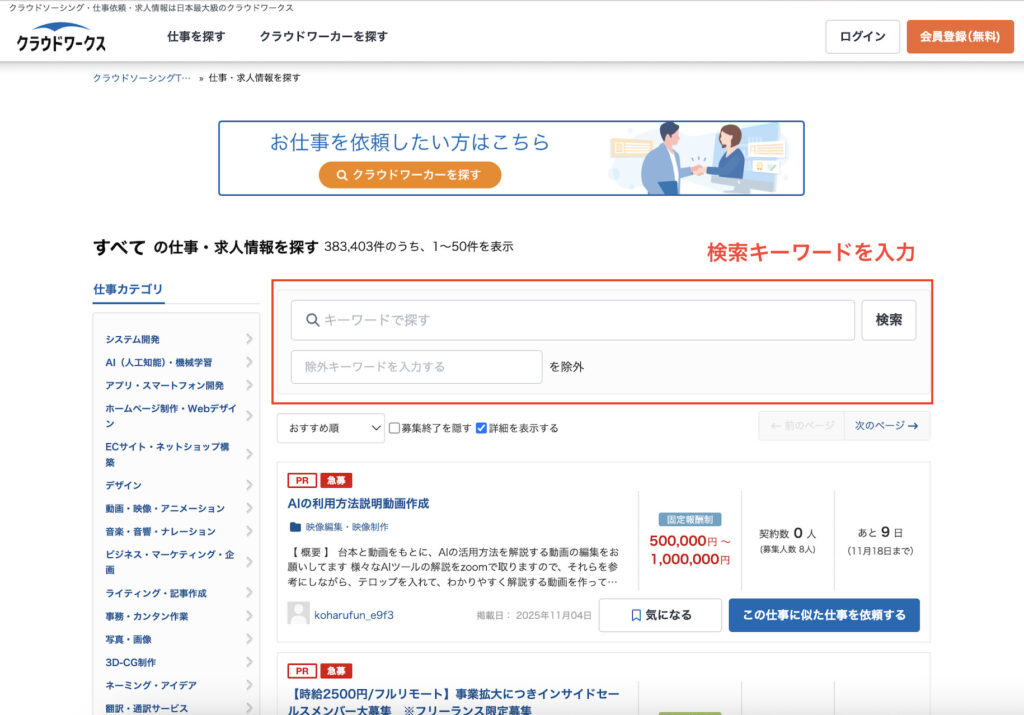This screenshot has height=715, width=1024.
Task: Click the red PR badge on first job
Action: pyautogui.click(x=301, y=481)
